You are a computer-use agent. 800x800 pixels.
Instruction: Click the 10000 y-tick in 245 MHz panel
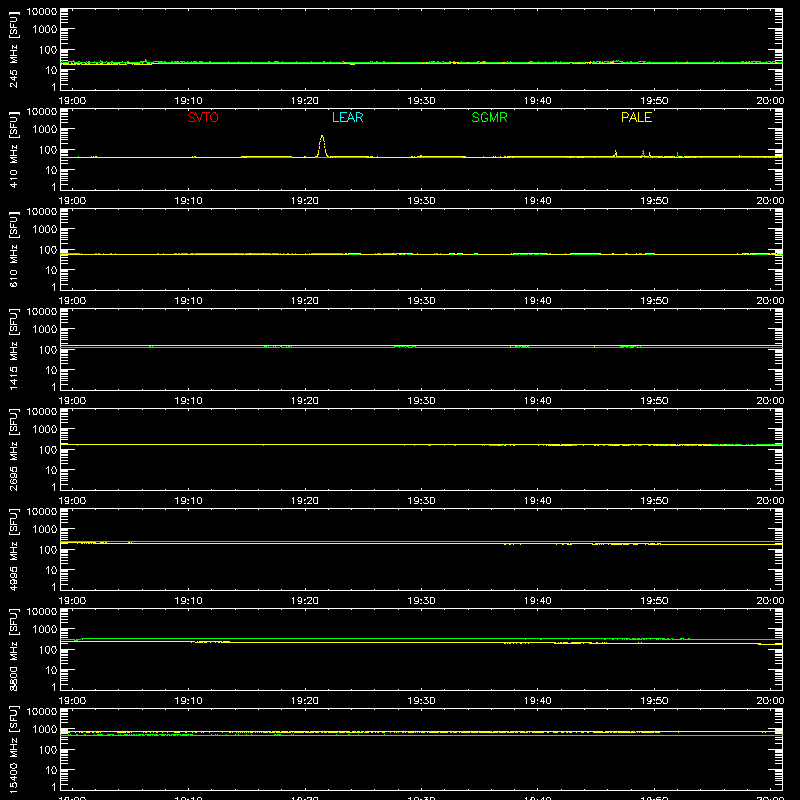click(42, 12)
